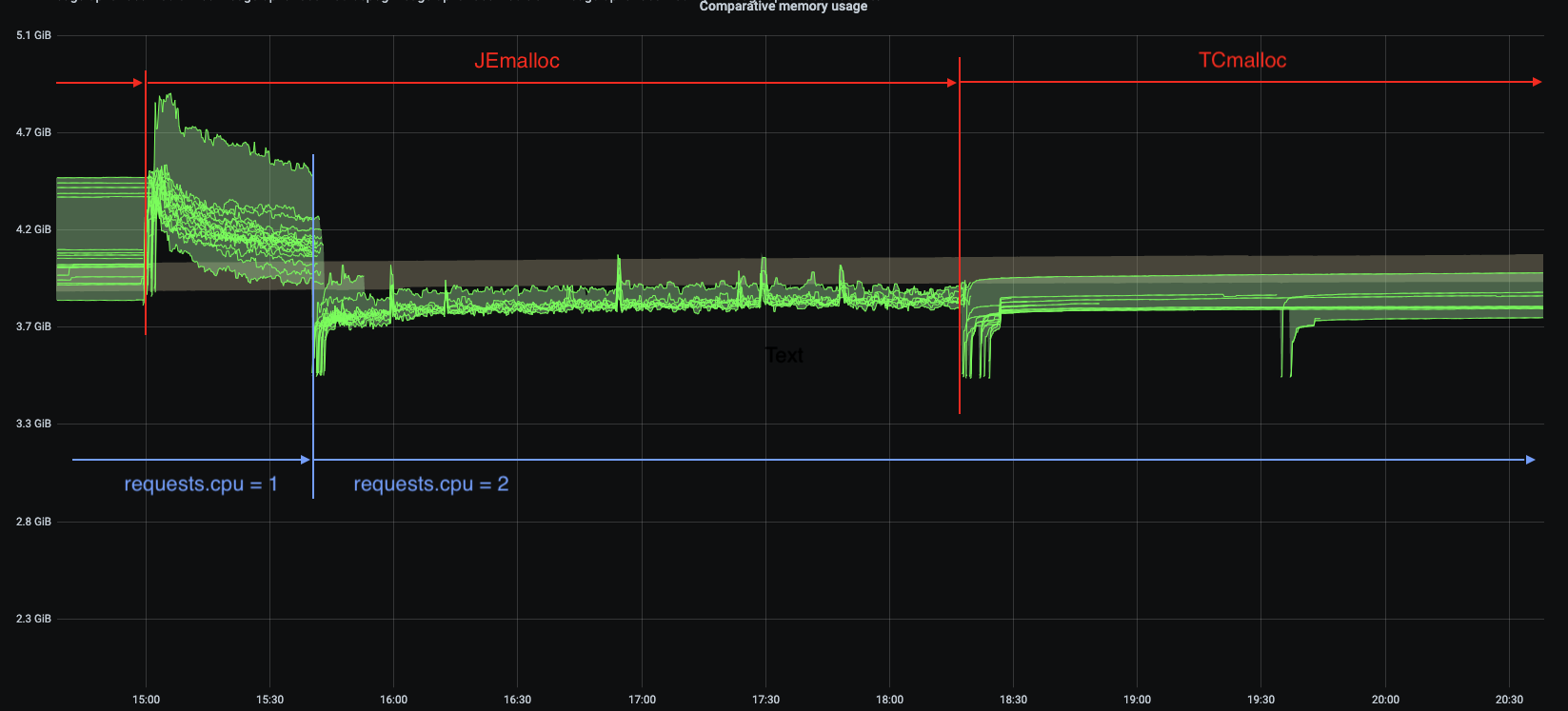This screenshot has height=711, width=1568.
Task: Select the 16:00 time axis label
Action: pos(393,700)
